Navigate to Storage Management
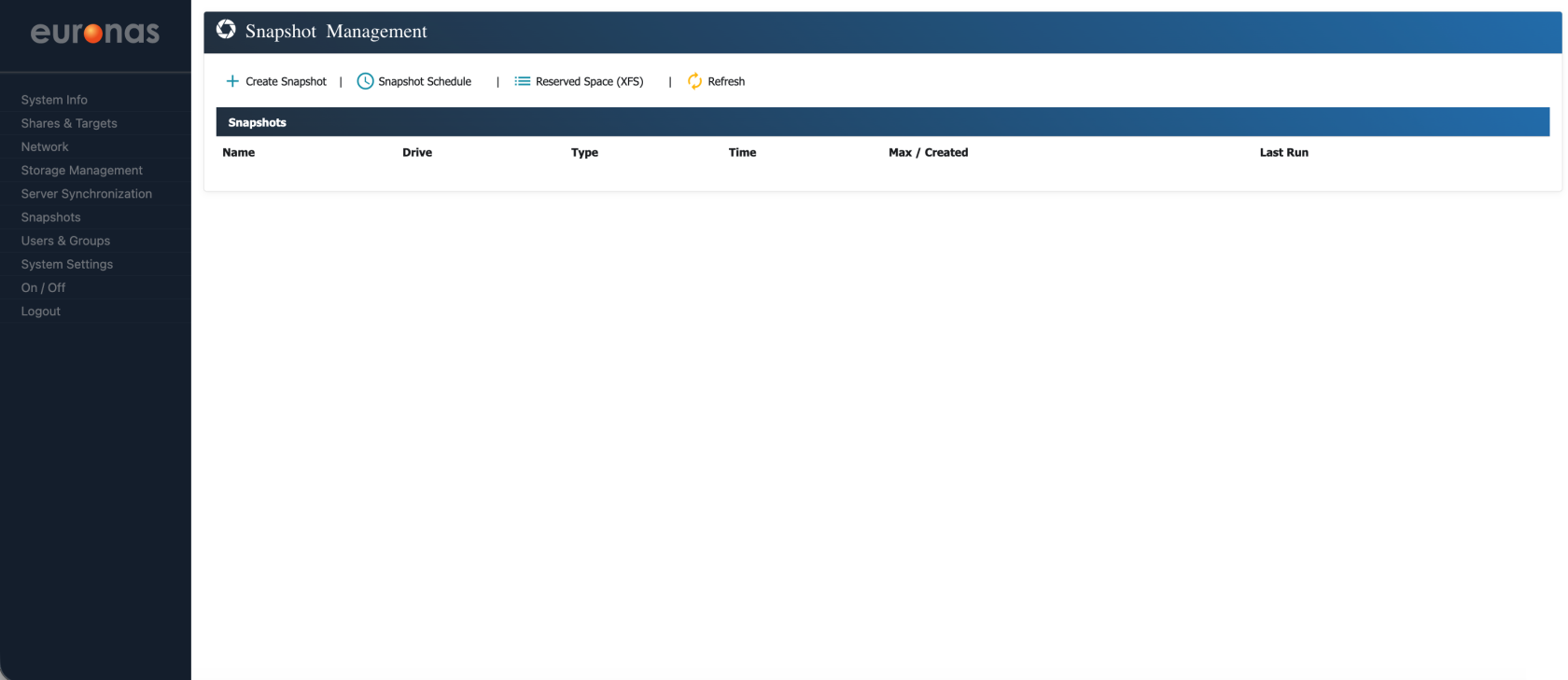 [x=82, y=170]
